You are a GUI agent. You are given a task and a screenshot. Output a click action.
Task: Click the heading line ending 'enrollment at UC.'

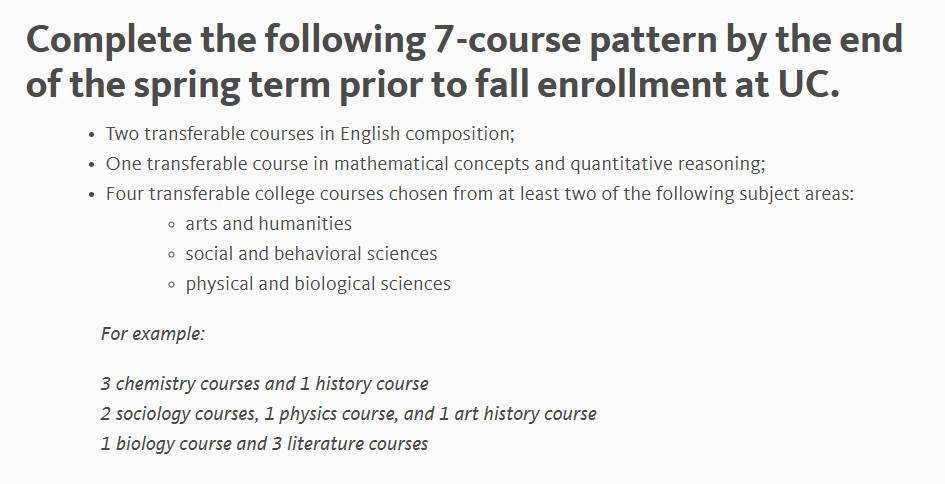pos(433,84)
